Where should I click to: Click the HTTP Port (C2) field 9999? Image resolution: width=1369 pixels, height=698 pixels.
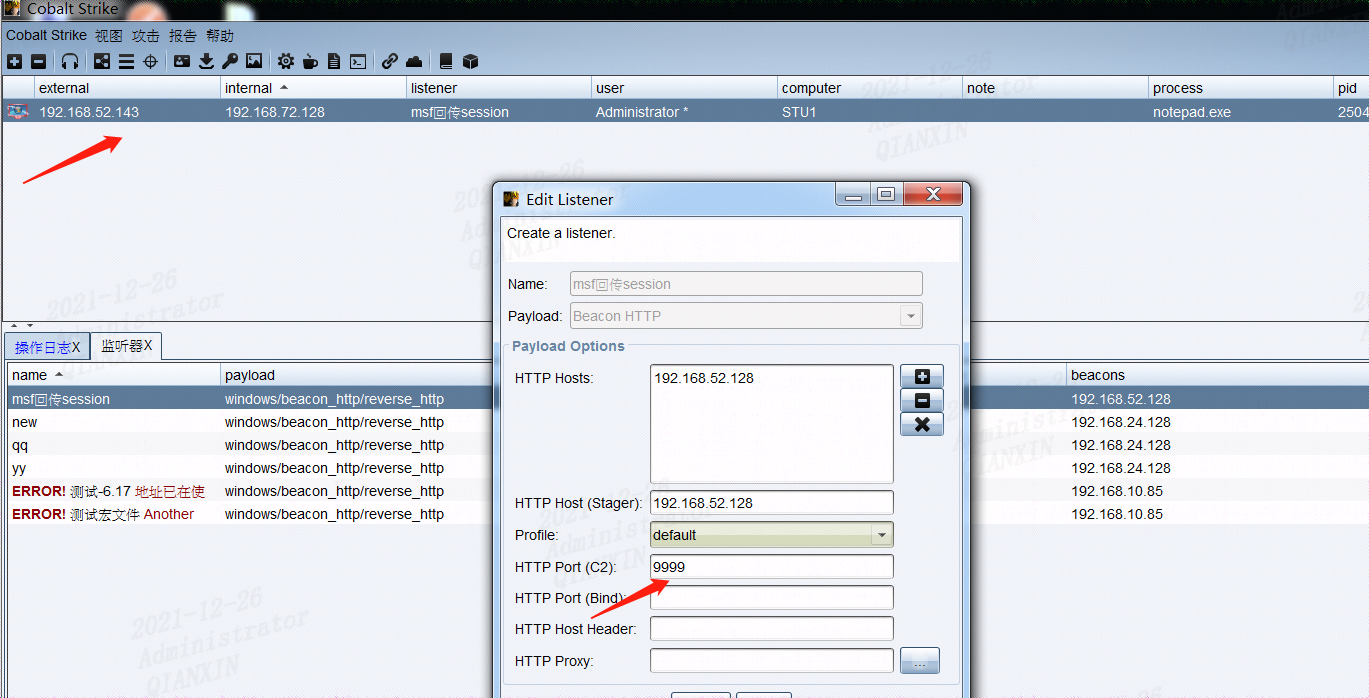771,567
